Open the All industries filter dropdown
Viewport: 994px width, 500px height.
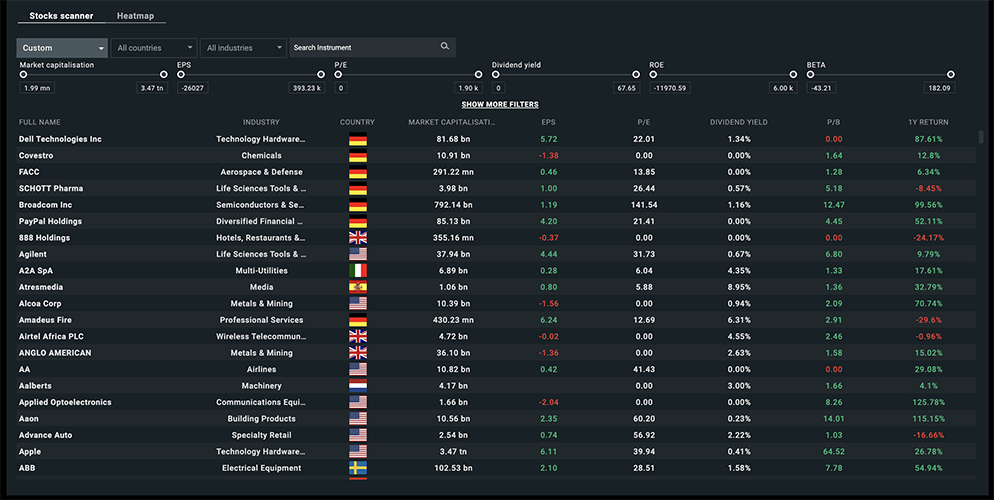point(244,48)
